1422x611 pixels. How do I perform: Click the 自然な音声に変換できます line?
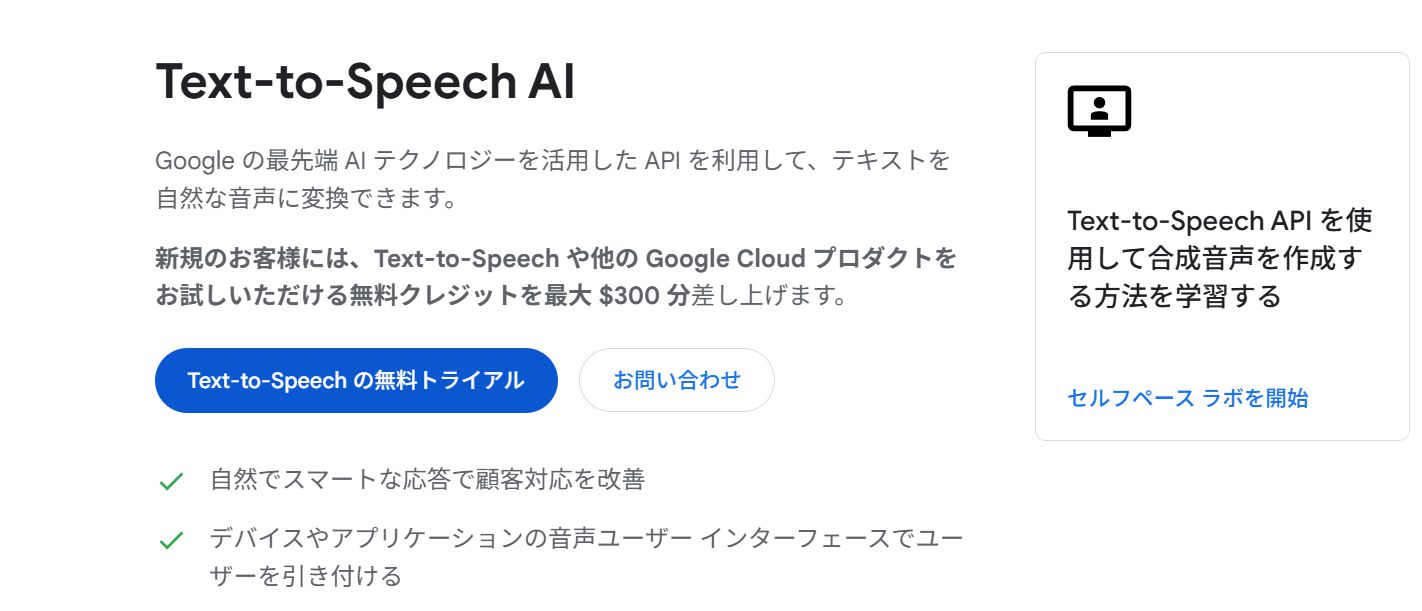(x=306, y=198)
